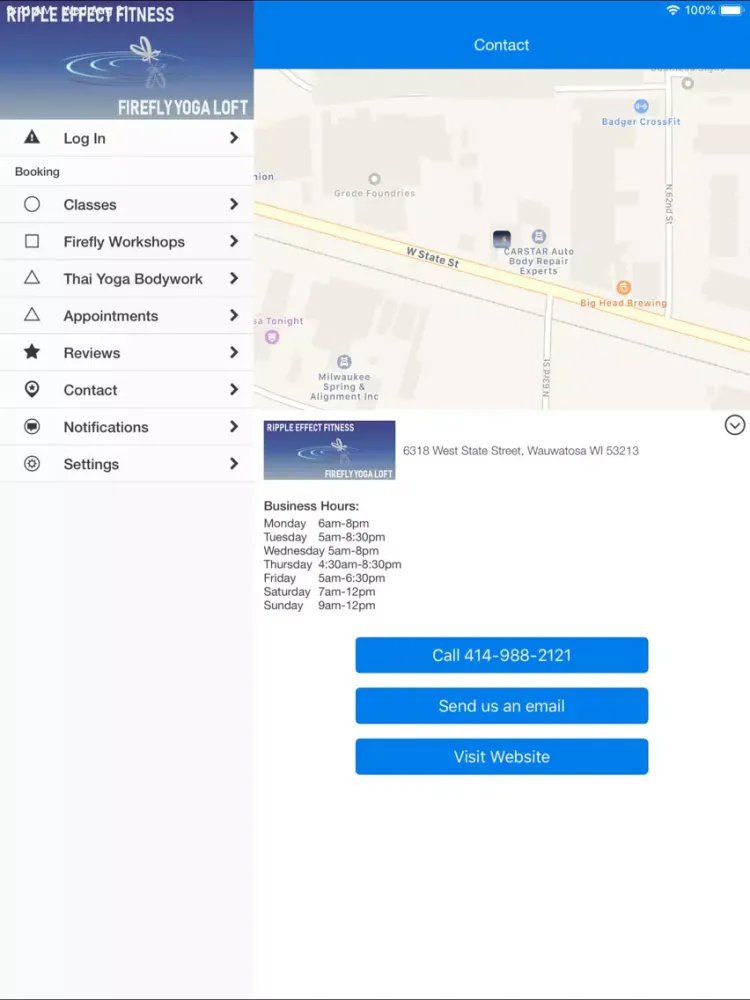Tap the studio location pin on map
The height and width of the screenshot is (1000, 750).
[502, 239]
